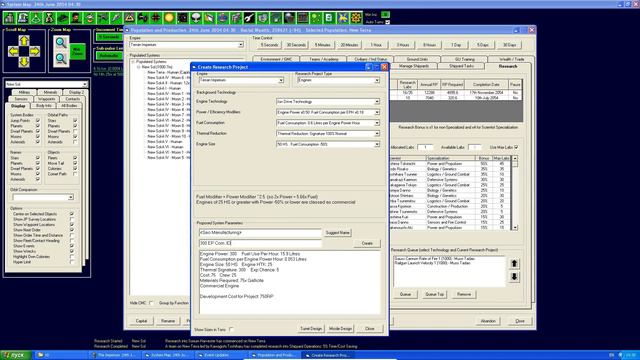Collapse the Populated Systems tree node
This screenshot has width=640, height=360.
(133, 62)
